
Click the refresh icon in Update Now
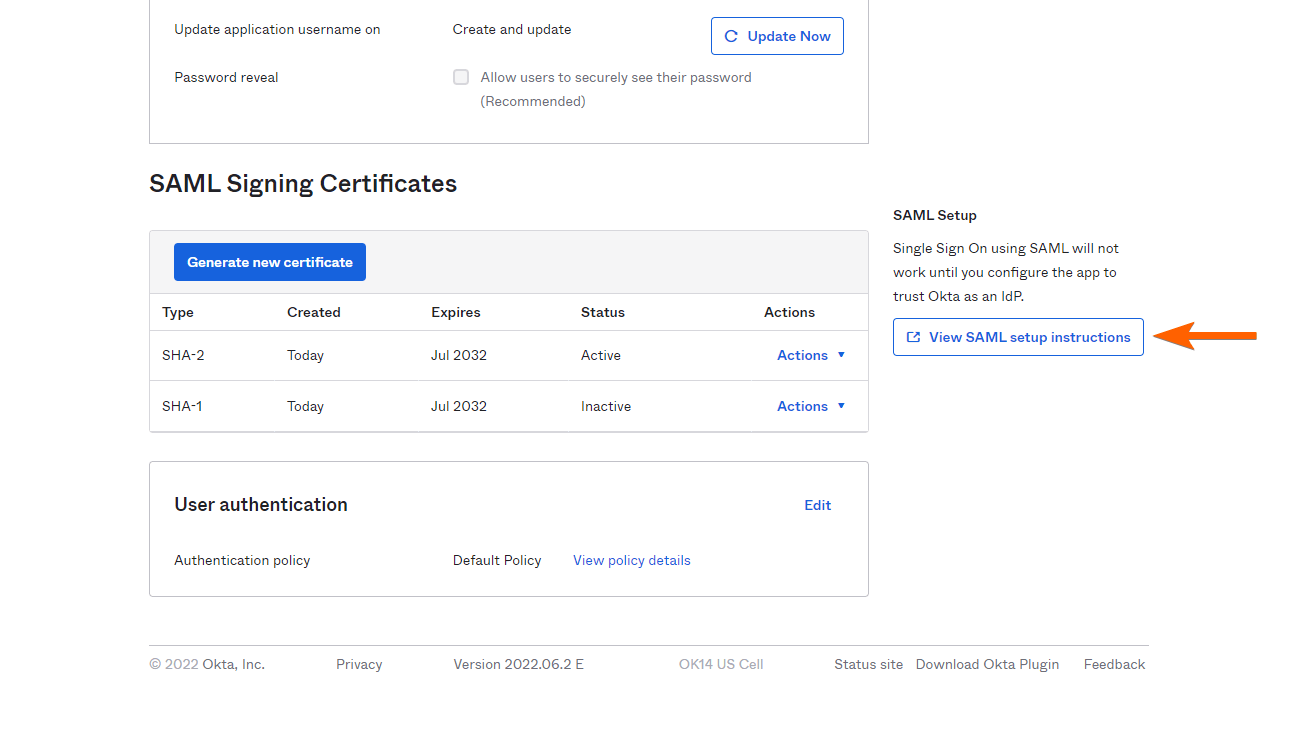[731, 36]
